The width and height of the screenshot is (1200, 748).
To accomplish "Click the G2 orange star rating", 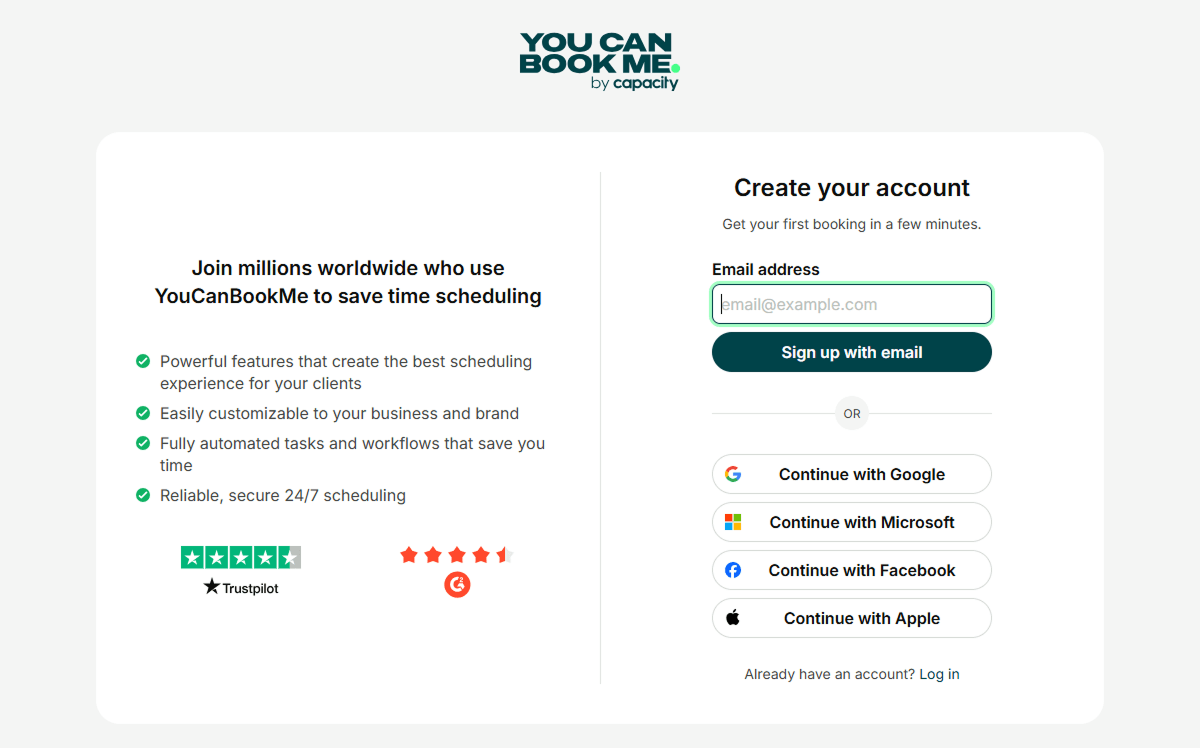I will coord(456,555).
